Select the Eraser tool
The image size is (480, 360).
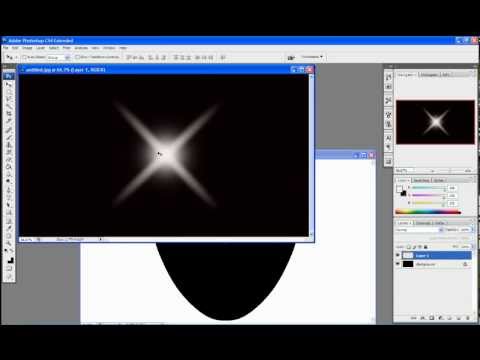[x=9, y=160]
